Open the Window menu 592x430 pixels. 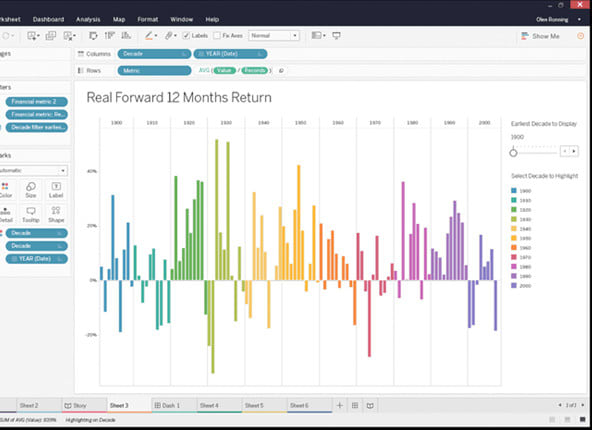coord(181,19)
